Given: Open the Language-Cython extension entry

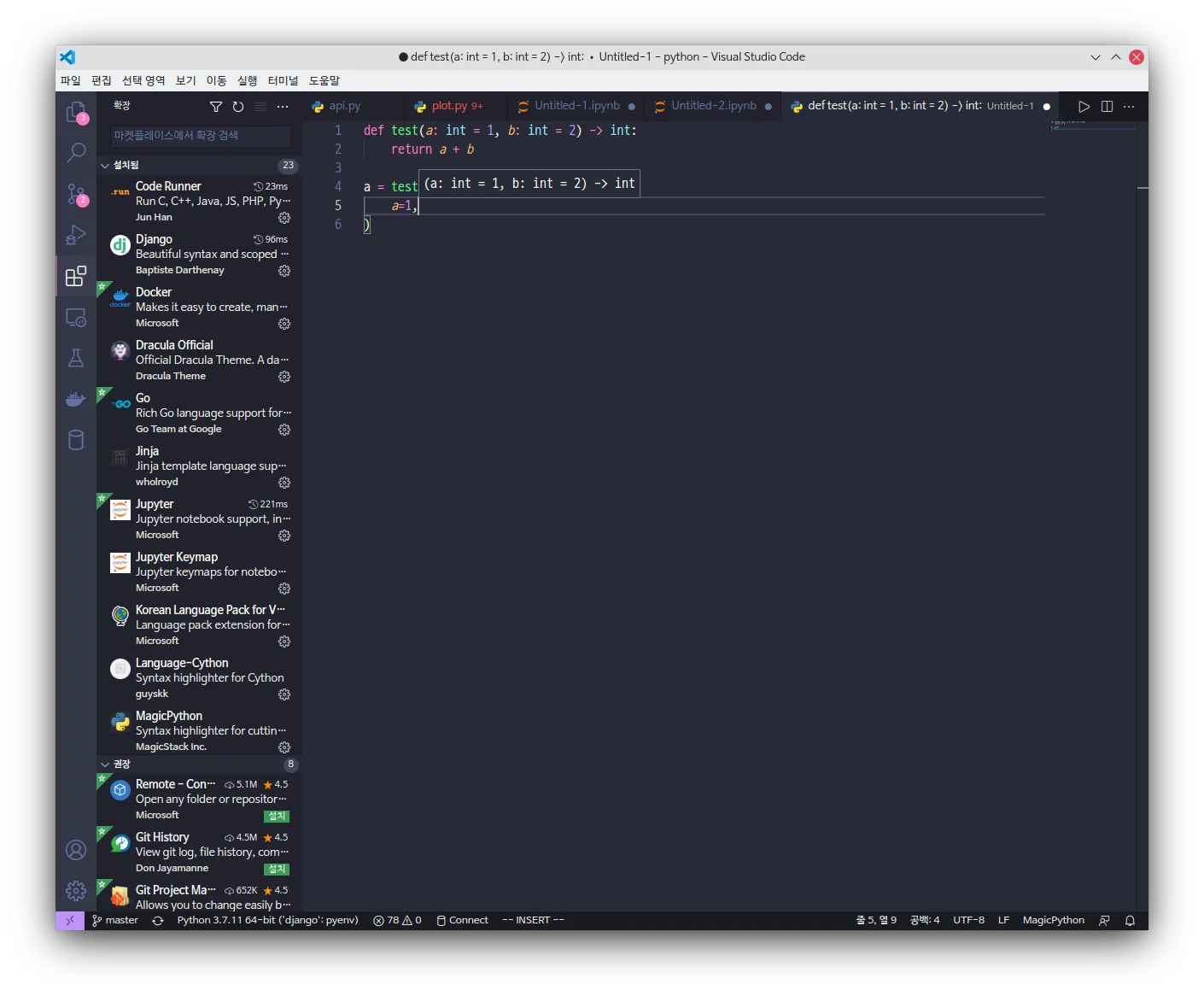Looking at the screenshot, I should 199,678.
